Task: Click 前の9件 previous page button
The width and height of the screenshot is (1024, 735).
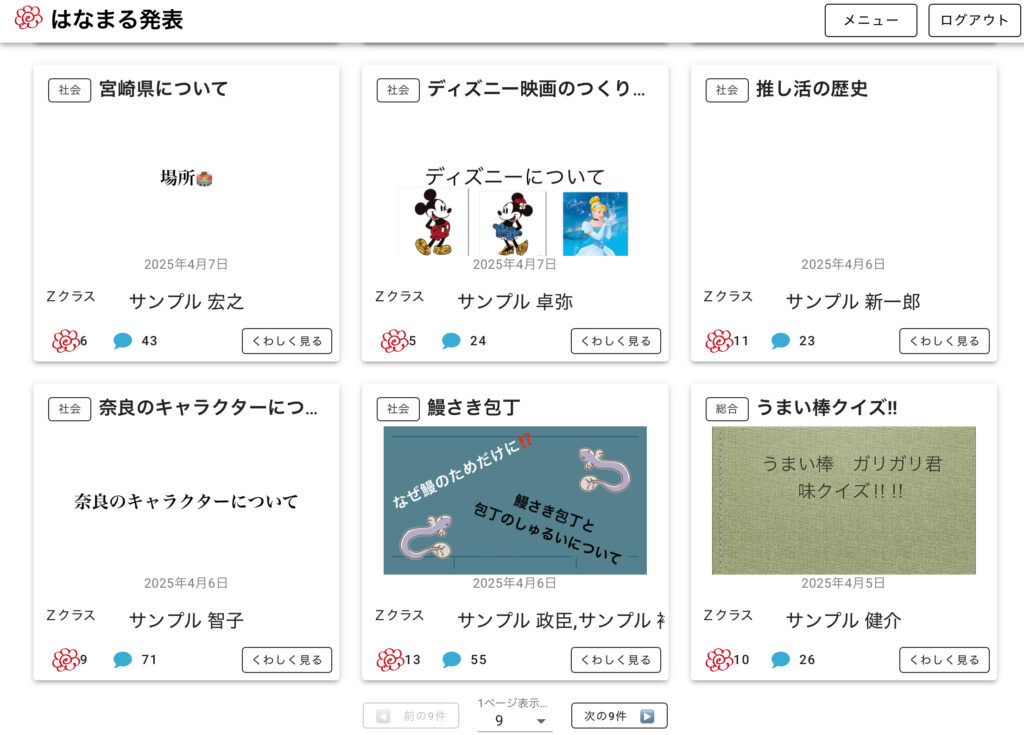Action: coord(411,715)
